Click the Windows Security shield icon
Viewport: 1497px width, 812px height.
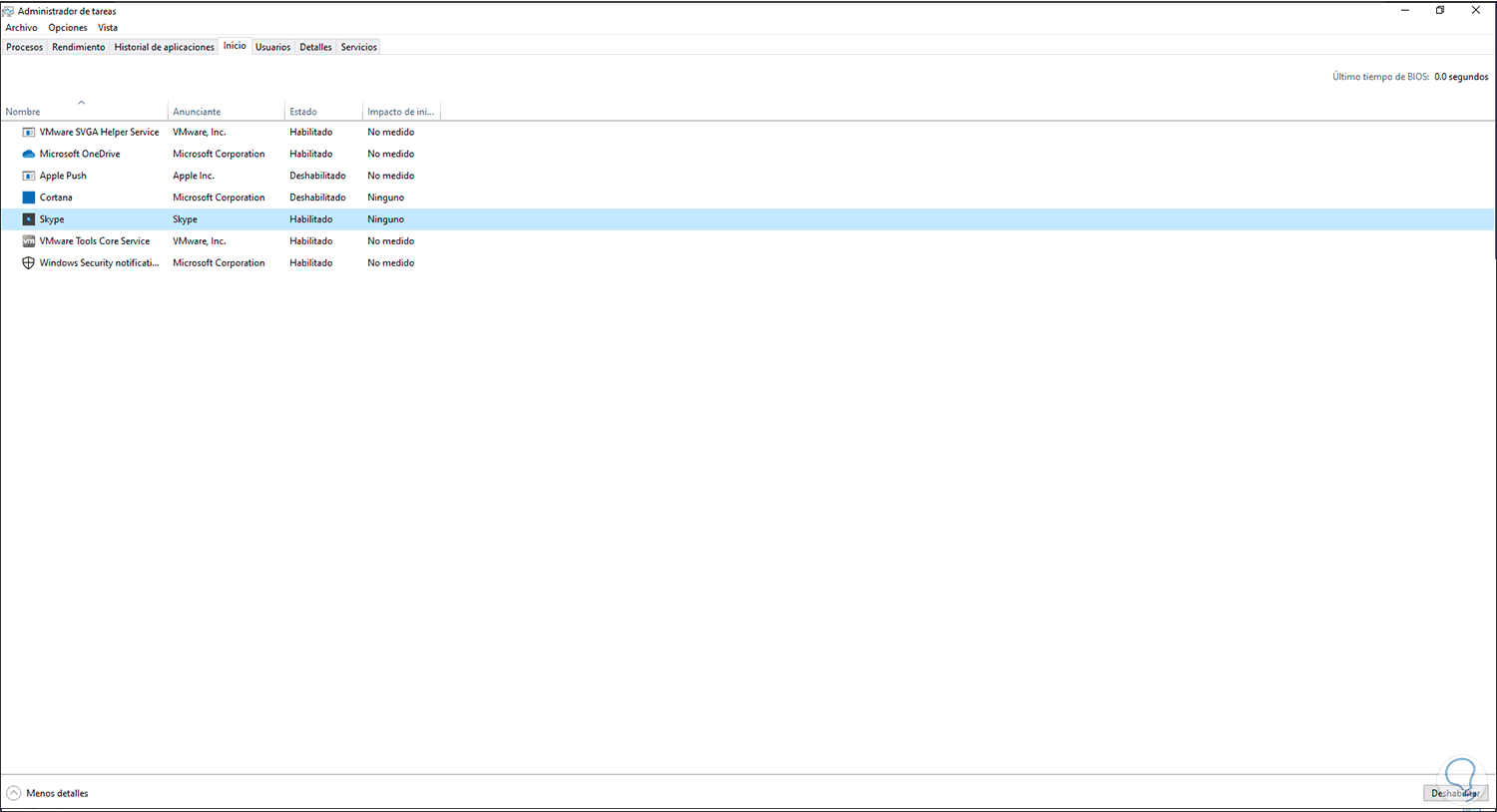coord(29,263)
